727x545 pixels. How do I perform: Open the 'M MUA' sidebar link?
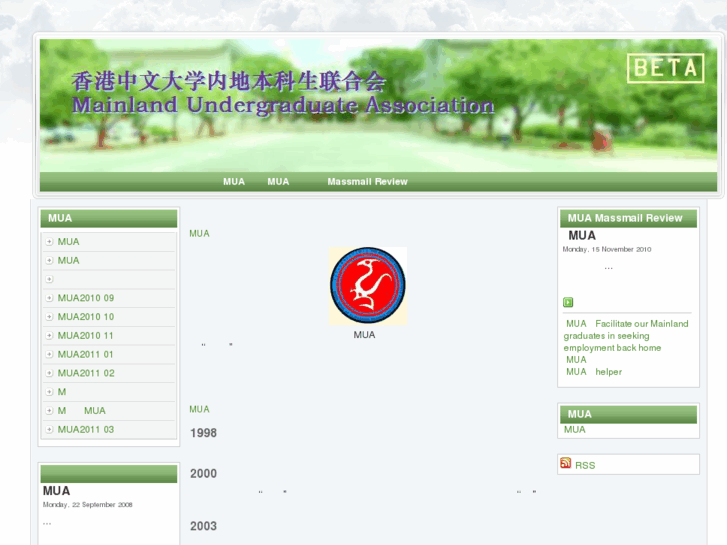pyautogui.click(x=82, y=410)
